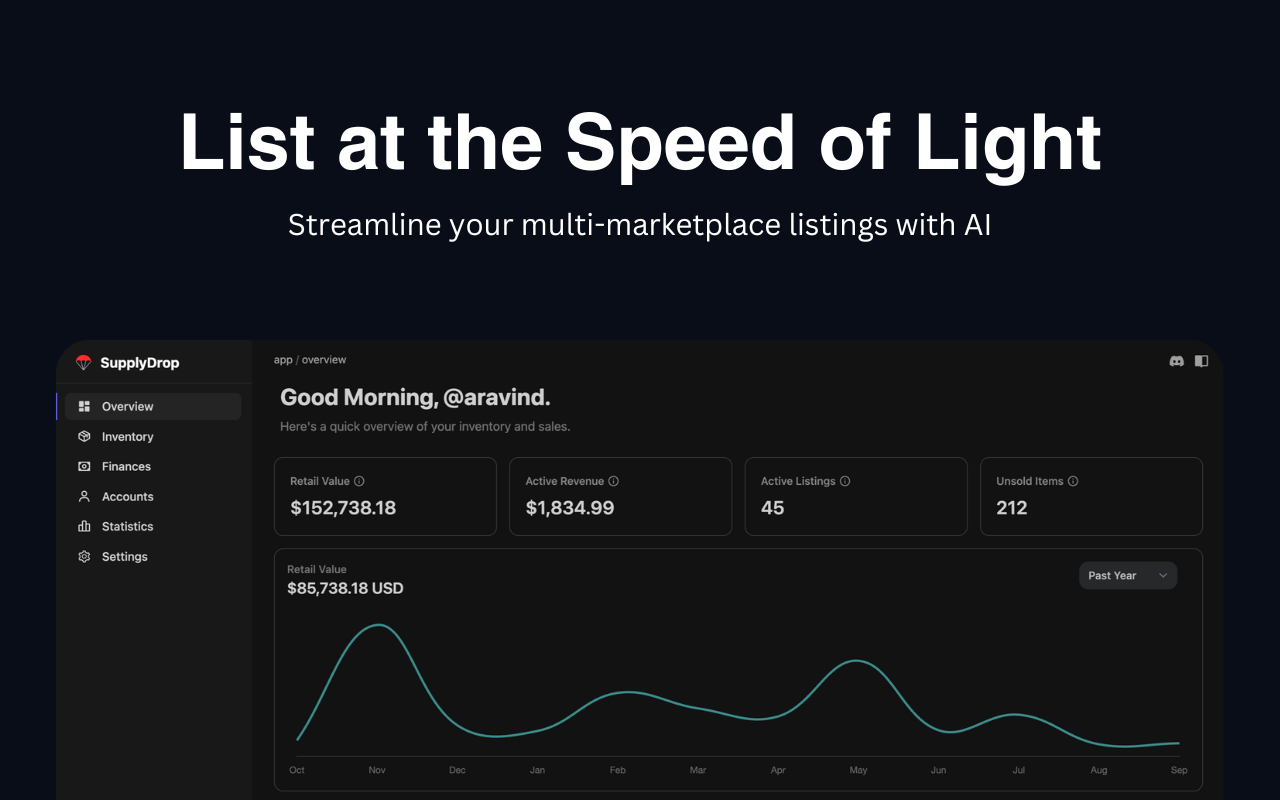Select the Finances menu item

coord(126,467)
